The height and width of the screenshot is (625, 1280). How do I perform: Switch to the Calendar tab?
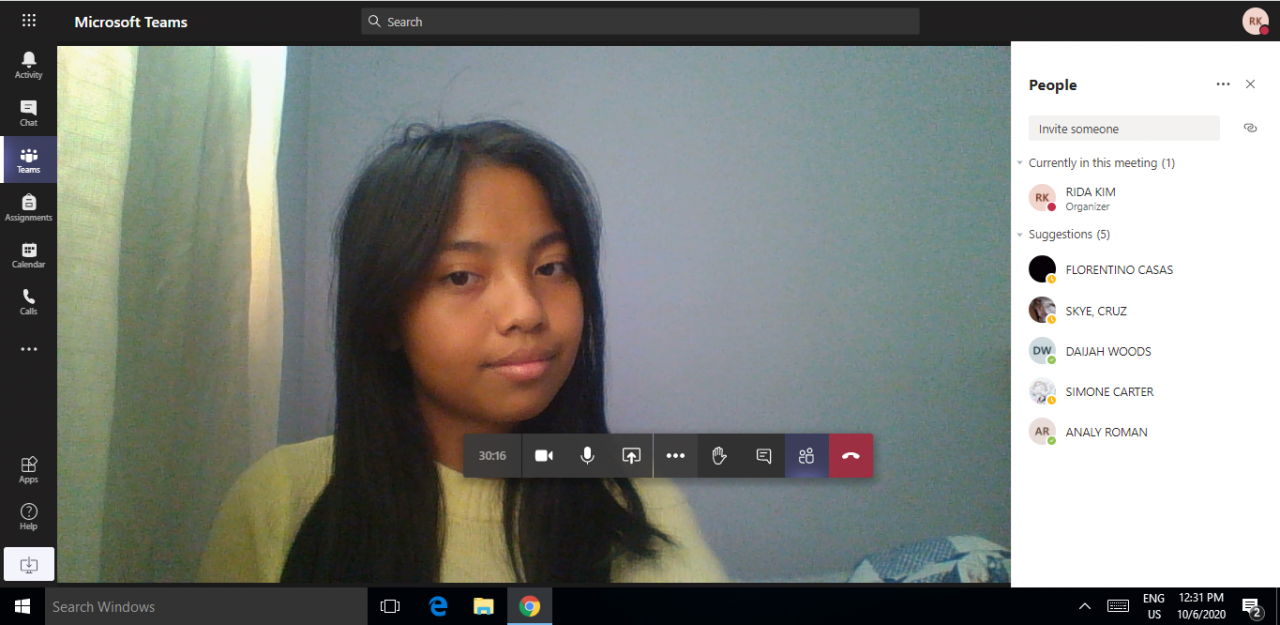point(28,255)
